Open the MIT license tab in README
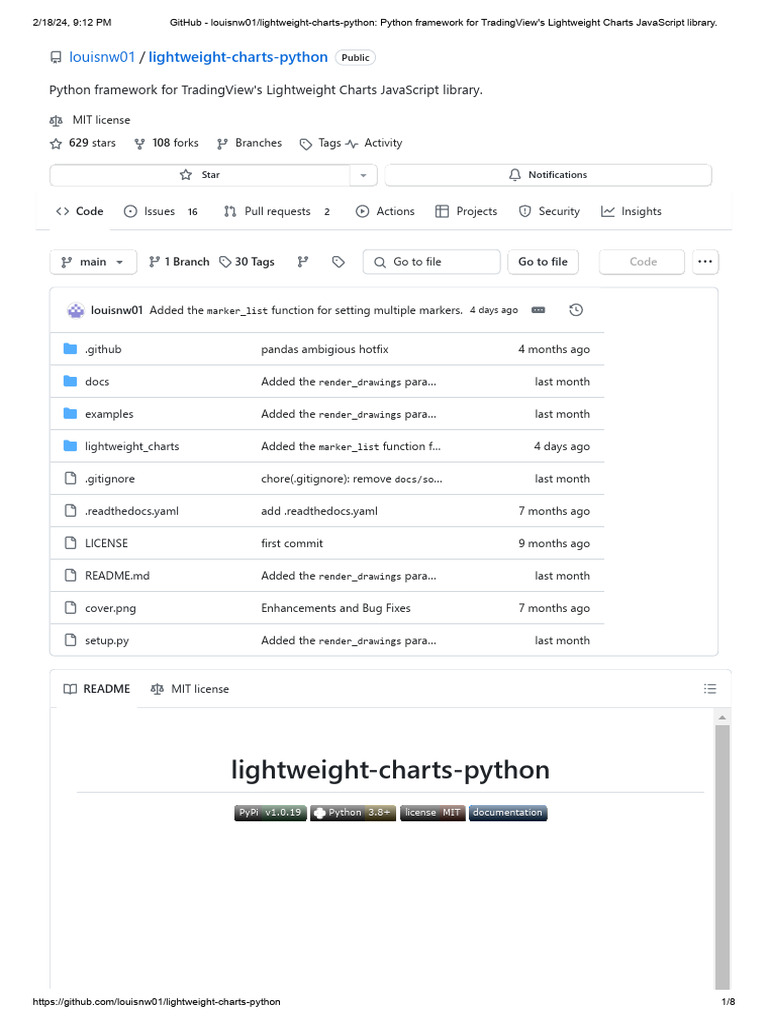 190,689
